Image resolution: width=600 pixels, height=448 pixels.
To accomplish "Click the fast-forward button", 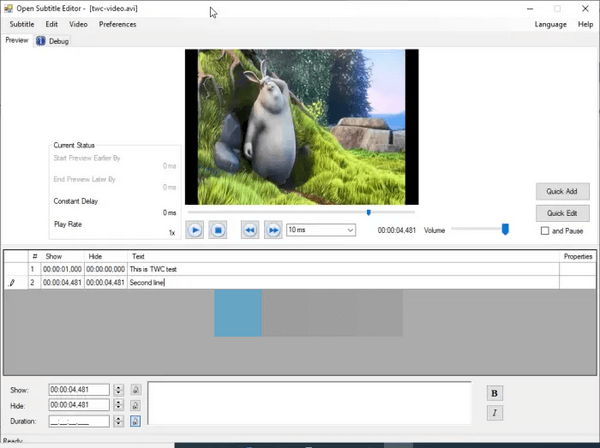I will (272, 230).
